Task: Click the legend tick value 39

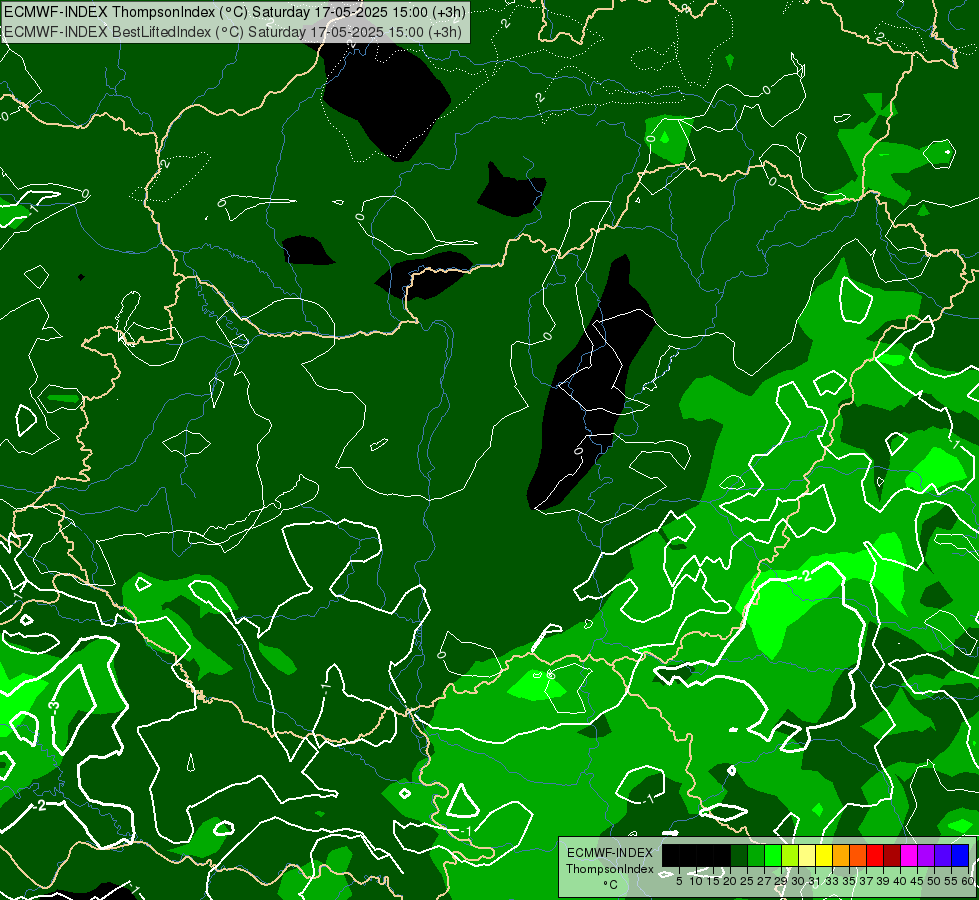Action: tap(883, 881)
